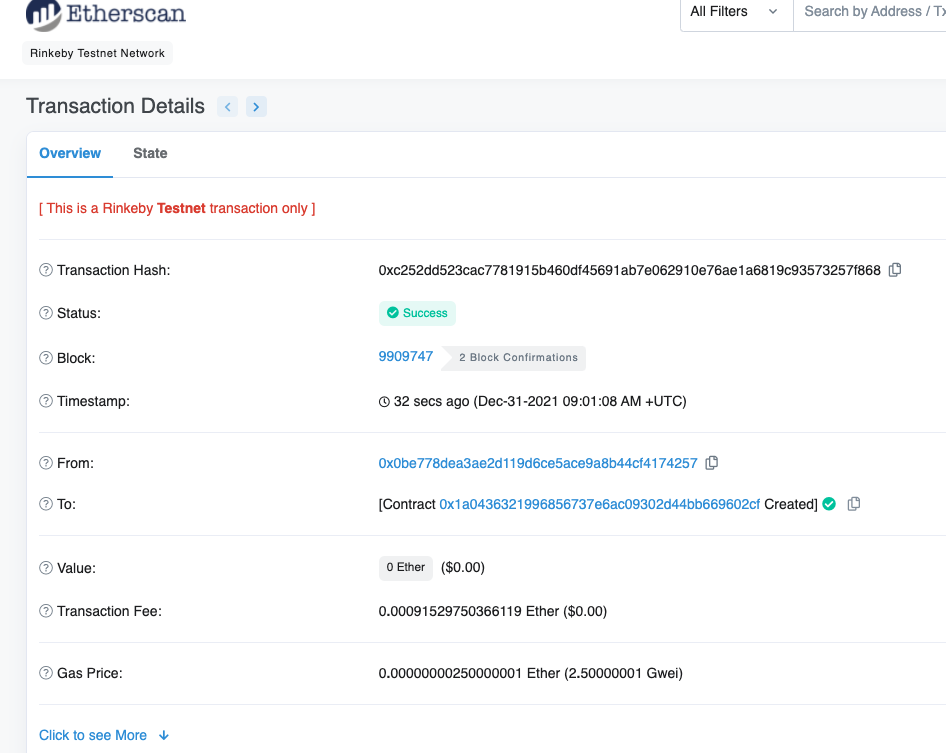
Task: Open help icon next to Block
Action: click(46, 358)
